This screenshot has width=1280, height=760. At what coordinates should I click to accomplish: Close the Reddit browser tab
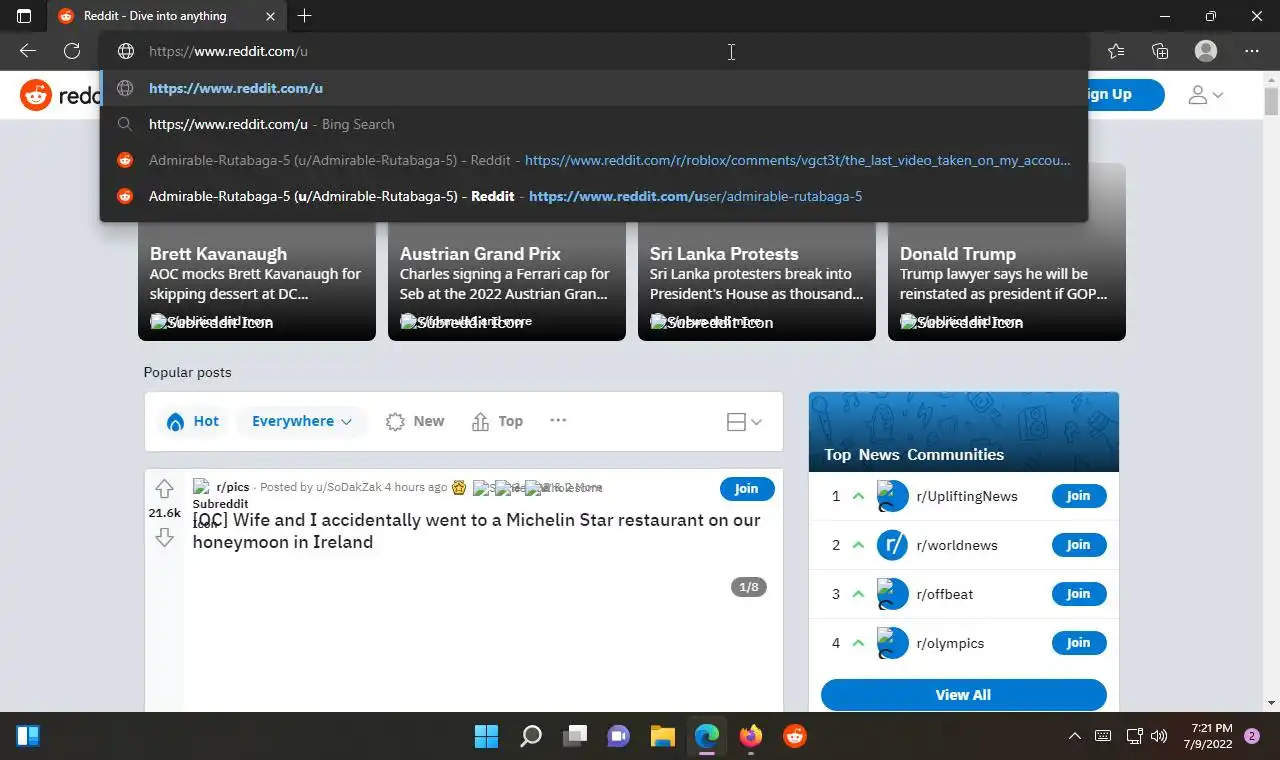coord(271,16)
